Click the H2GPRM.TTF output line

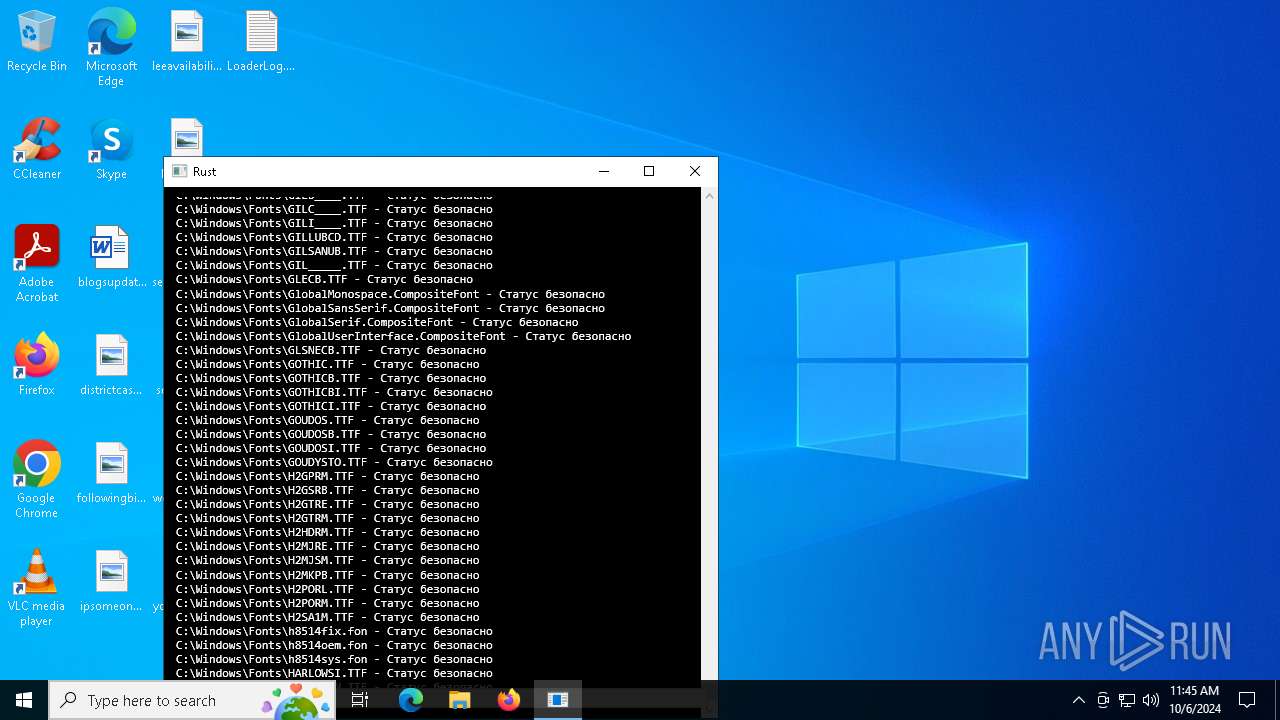[x=327, y=476]
